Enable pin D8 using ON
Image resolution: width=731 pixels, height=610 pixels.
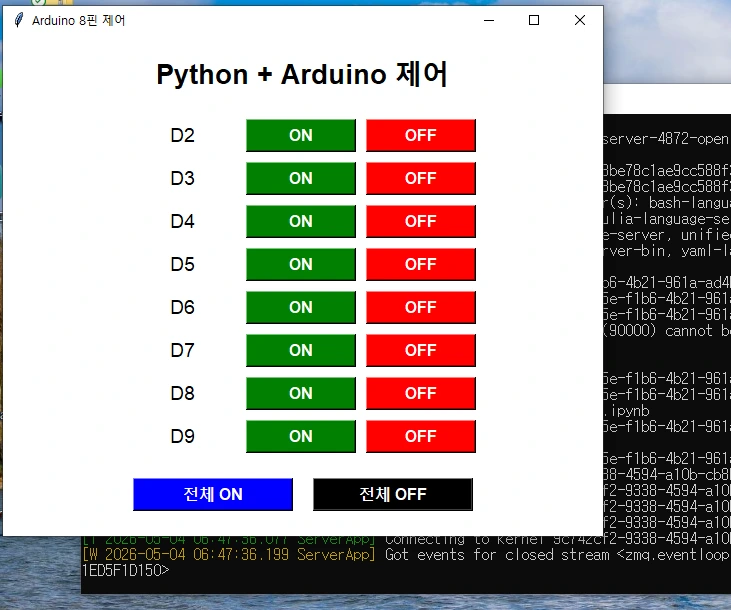point(301,393)
